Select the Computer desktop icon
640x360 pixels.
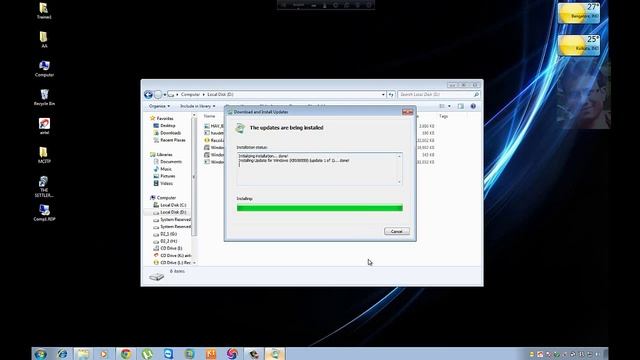44,69
